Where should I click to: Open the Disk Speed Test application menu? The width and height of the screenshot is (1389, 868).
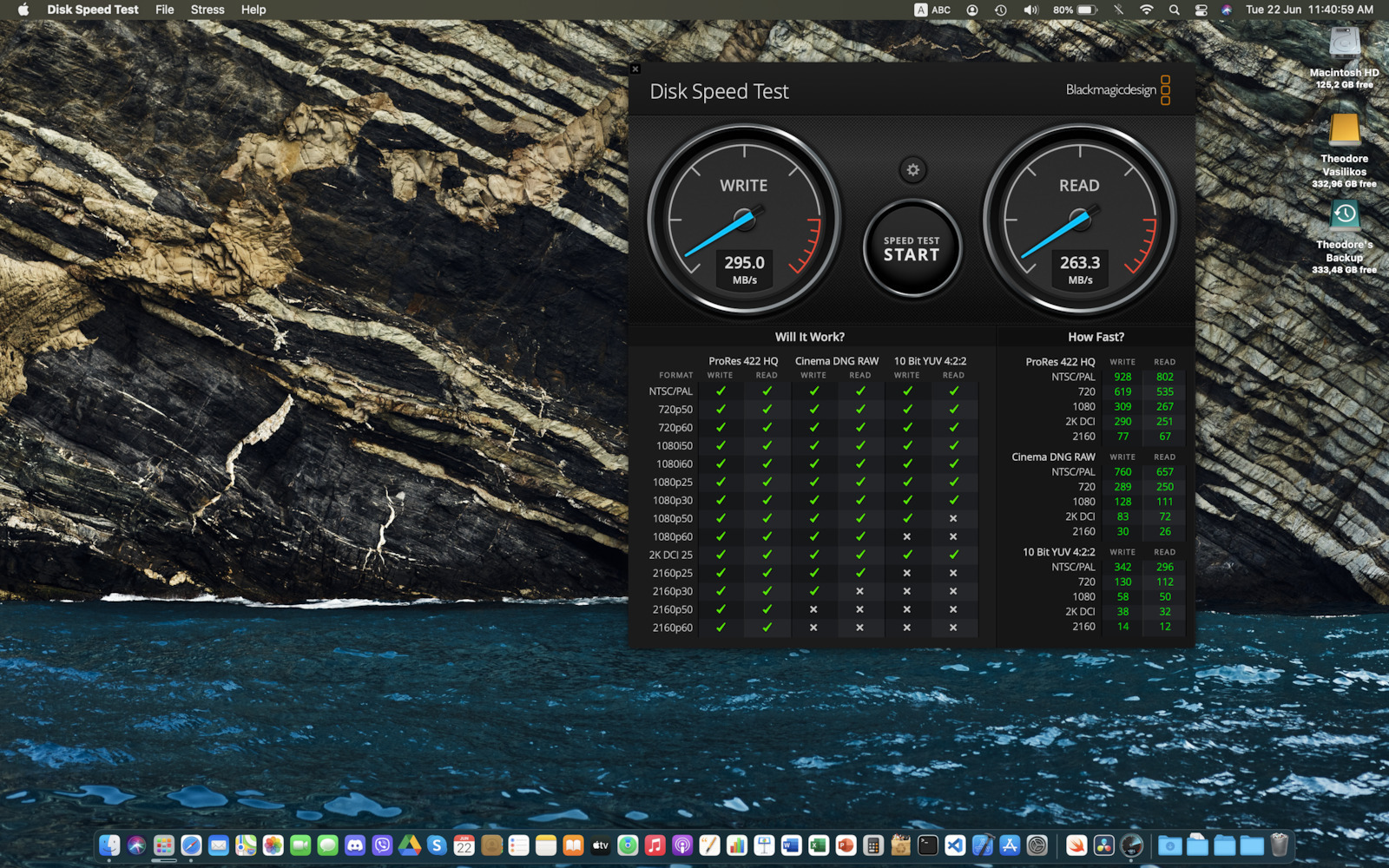tap(93, 10)
